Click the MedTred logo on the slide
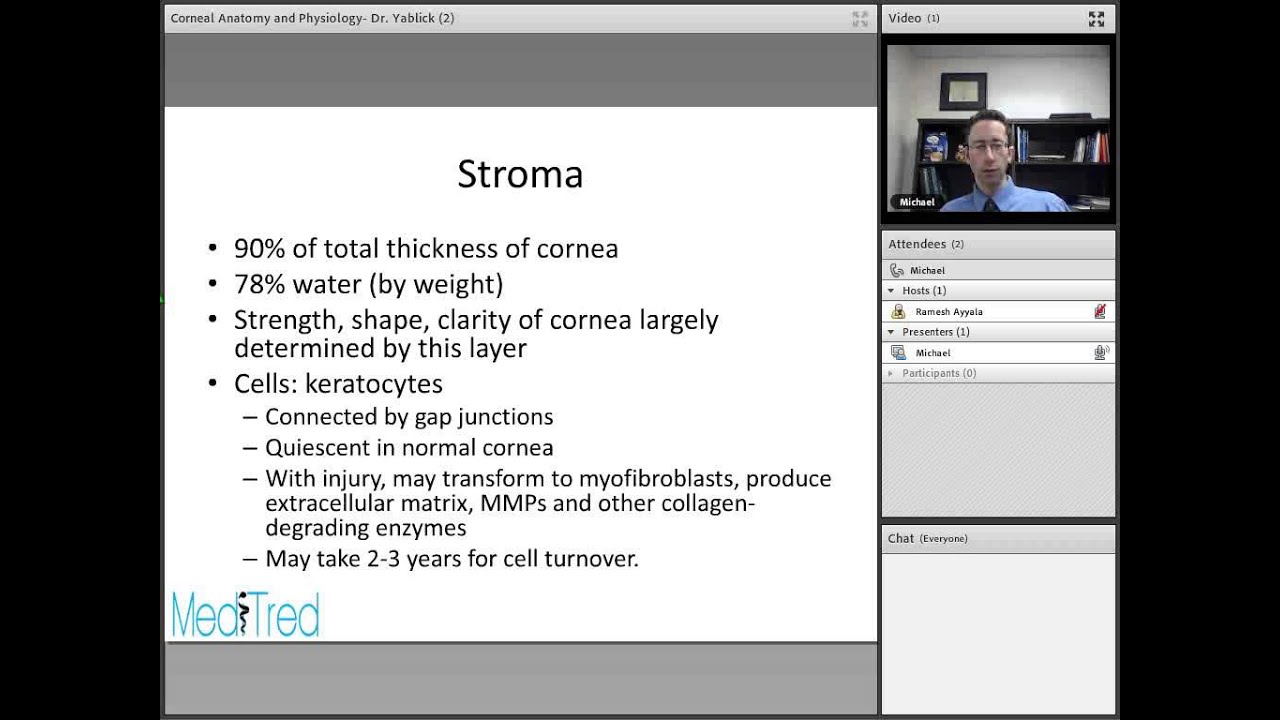The width and height of the screenshot is (1280, 720). tap(245, 614)
